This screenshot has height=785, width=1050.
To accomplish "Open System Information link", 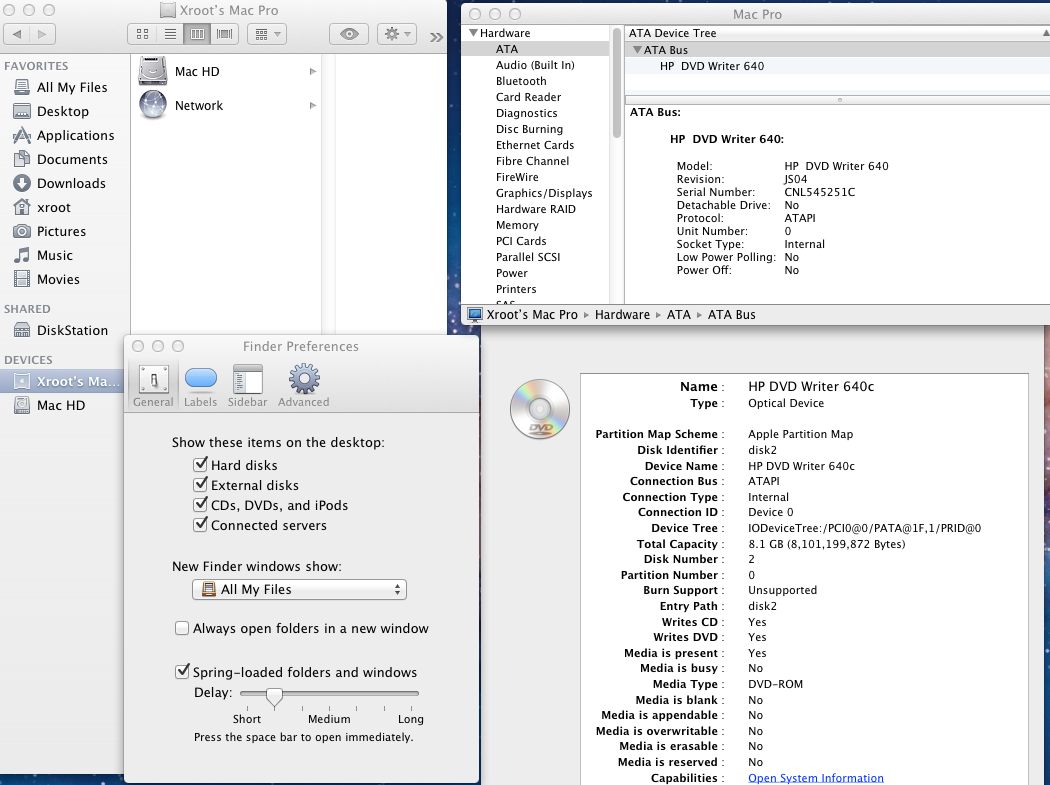I will coord(816,778).
